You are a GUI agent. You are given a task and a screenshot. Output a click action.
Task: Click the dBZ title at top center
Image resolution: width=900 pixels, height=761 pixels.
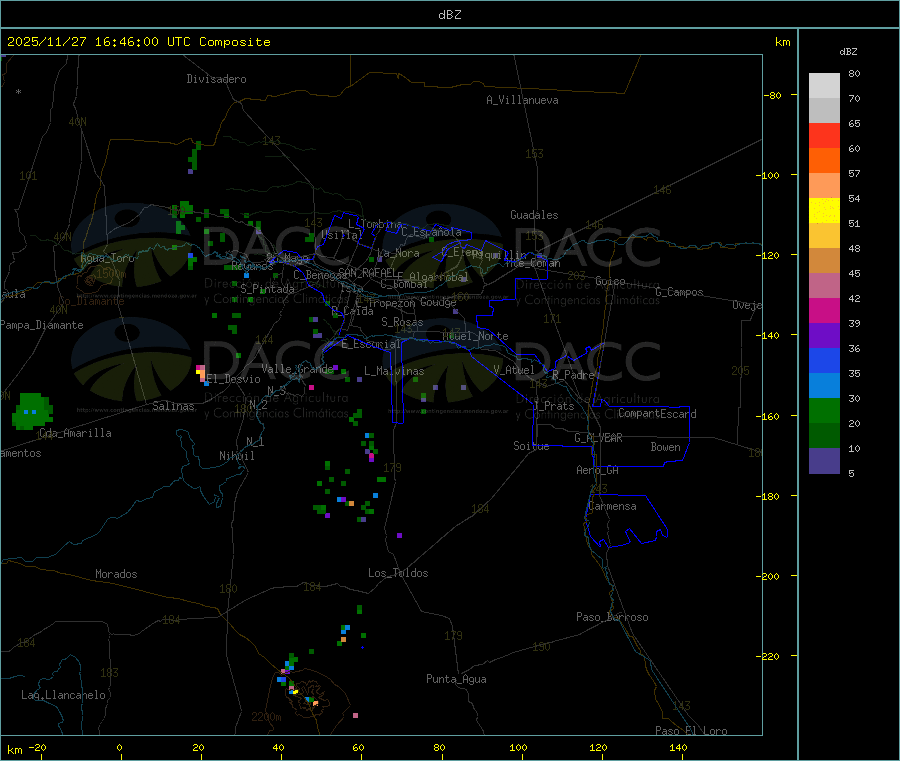(x=449, y=15)
